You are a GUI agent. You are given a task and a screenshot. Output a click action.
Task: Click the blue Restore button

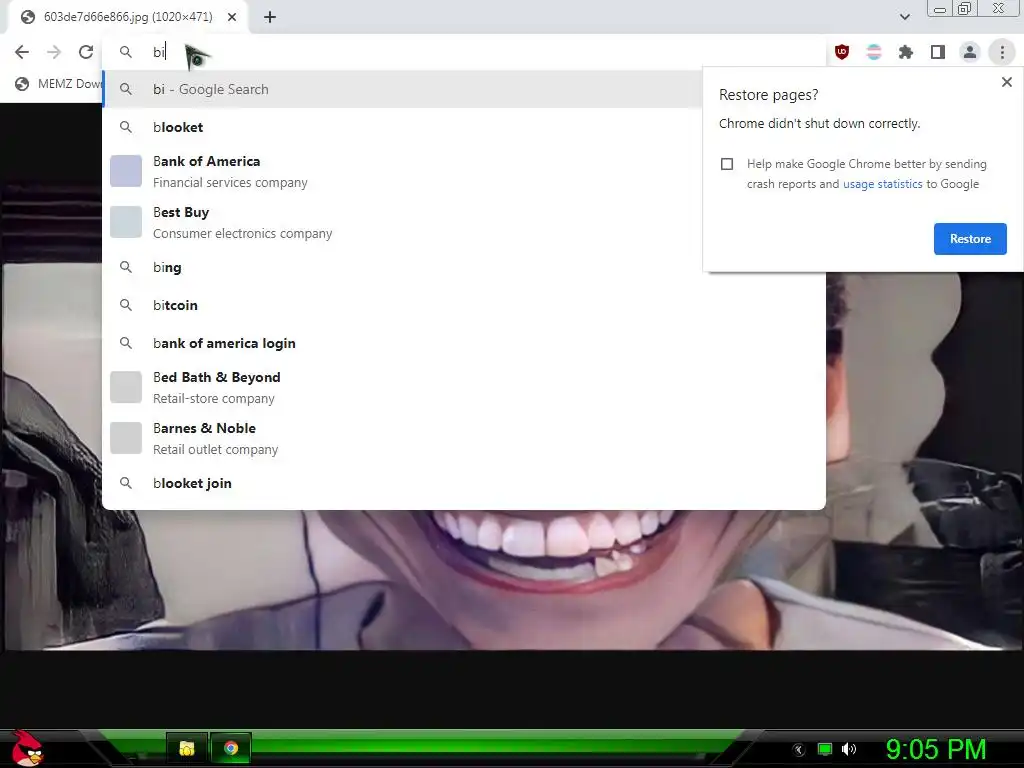point(970,239)
